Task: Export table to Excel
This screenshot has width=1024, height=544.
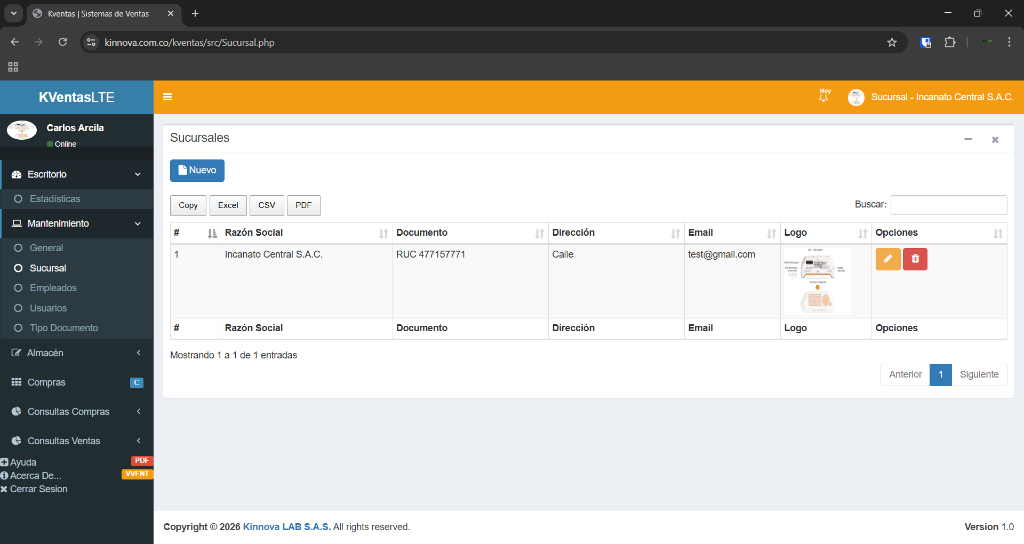Action: (228, 205)
